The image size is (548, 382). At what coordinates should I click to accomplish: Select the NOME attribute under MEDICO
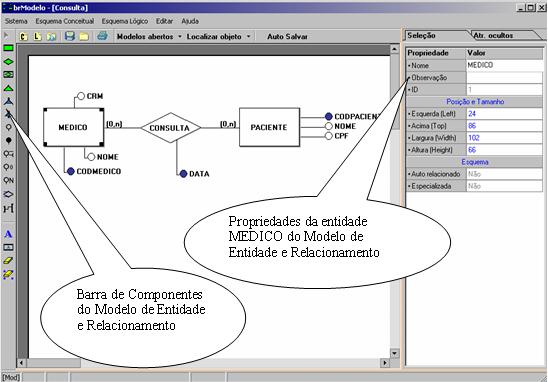[x=103, y=157]
